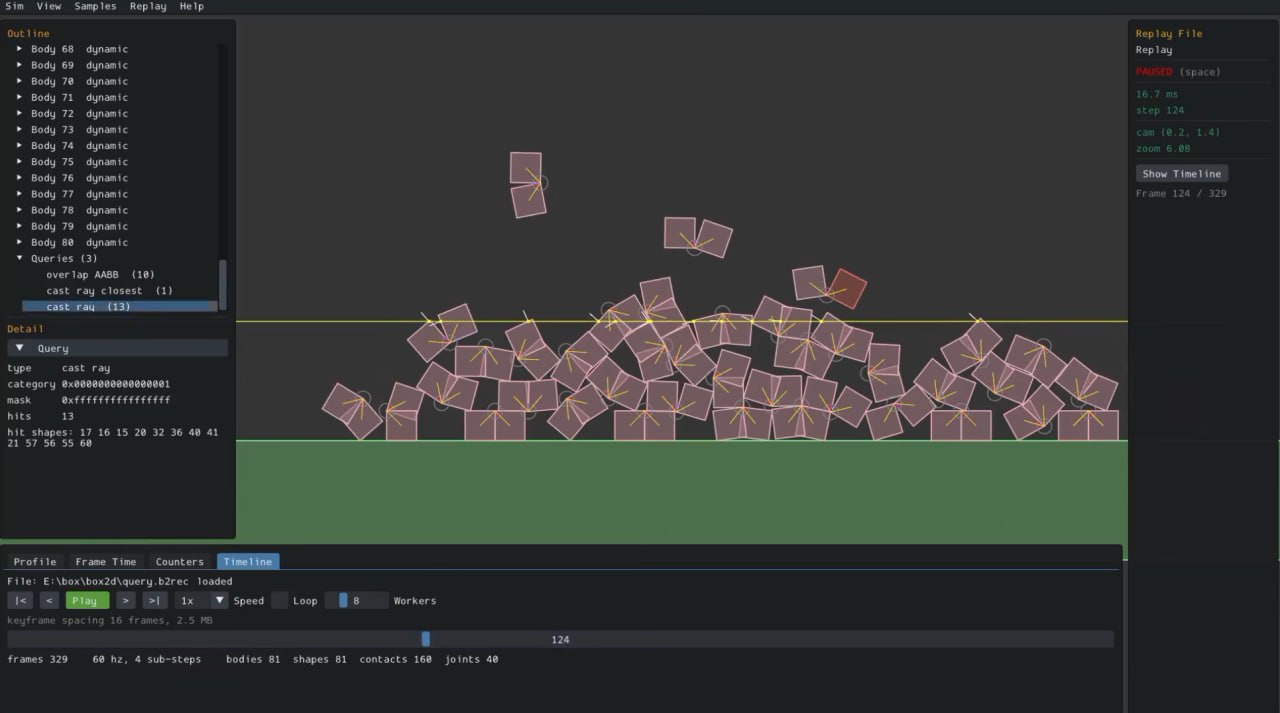Toggle the Loop checkbox
Screen dimensions: 1280x713
click(280, 601)
